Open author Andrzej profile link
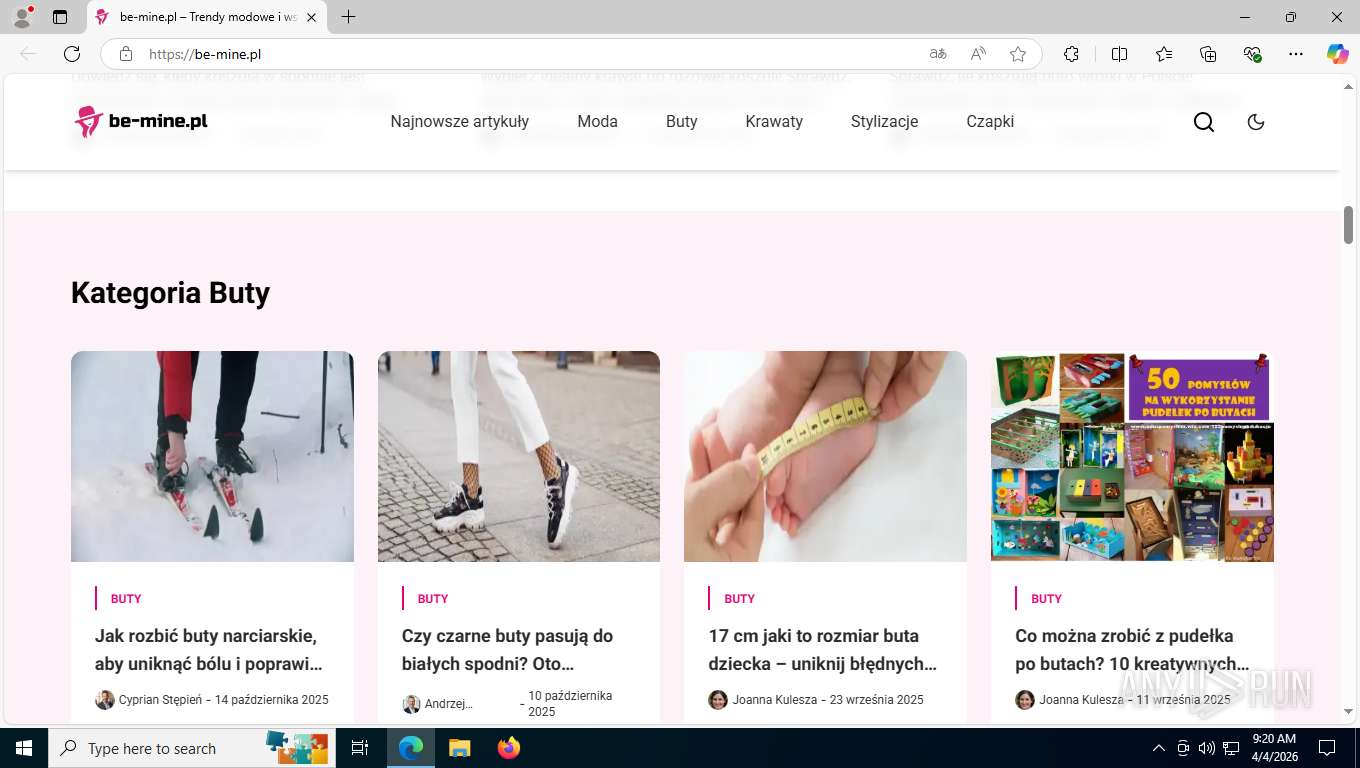Image resolution: width=1360 pixels, height=768 pixels. 448,704
